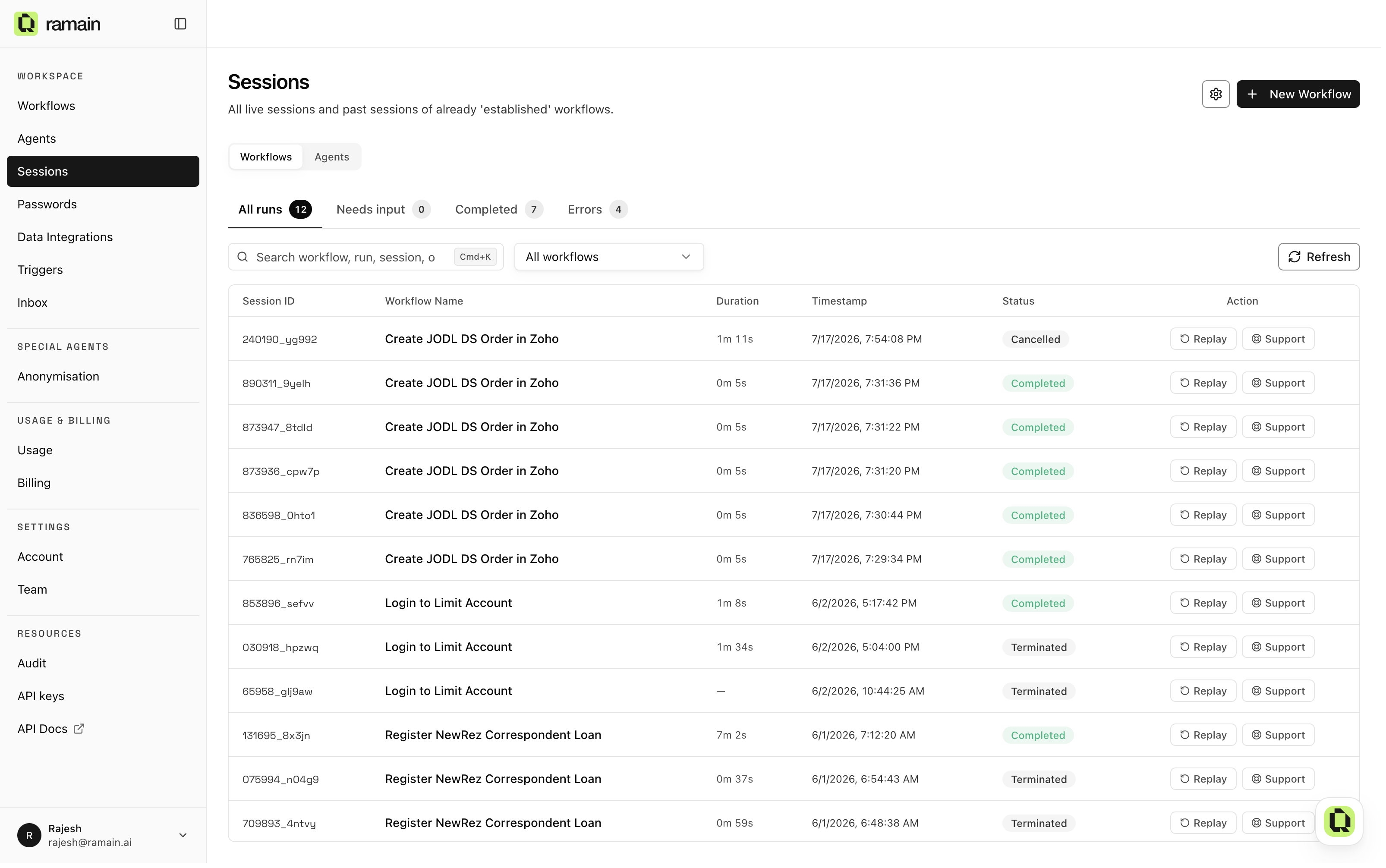Expand the Rajesh account menu chevron
Viewport: 1386px width, 868px height.
(183, 835)
